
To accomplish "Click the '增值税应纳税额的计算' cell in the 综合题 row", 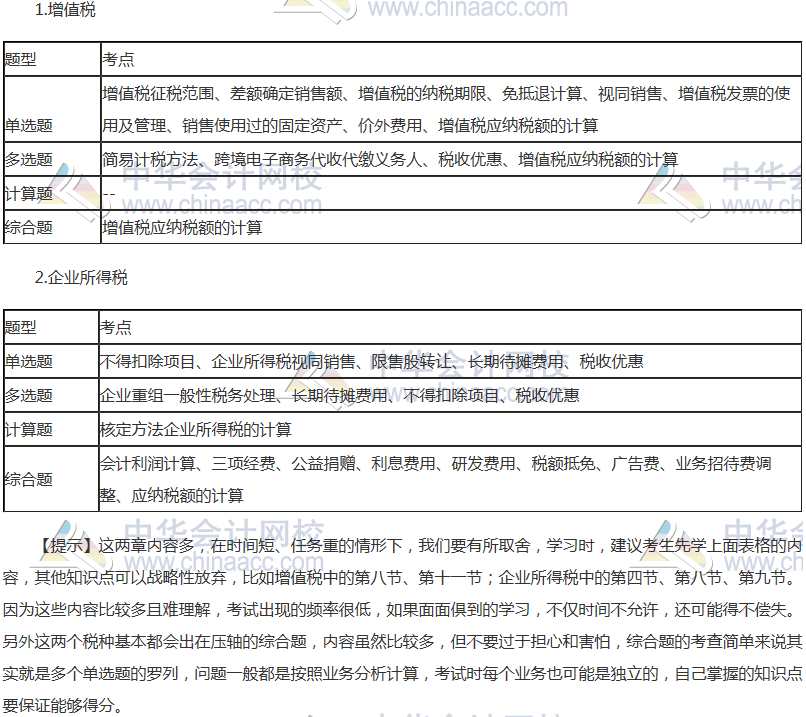I will 182,228.
